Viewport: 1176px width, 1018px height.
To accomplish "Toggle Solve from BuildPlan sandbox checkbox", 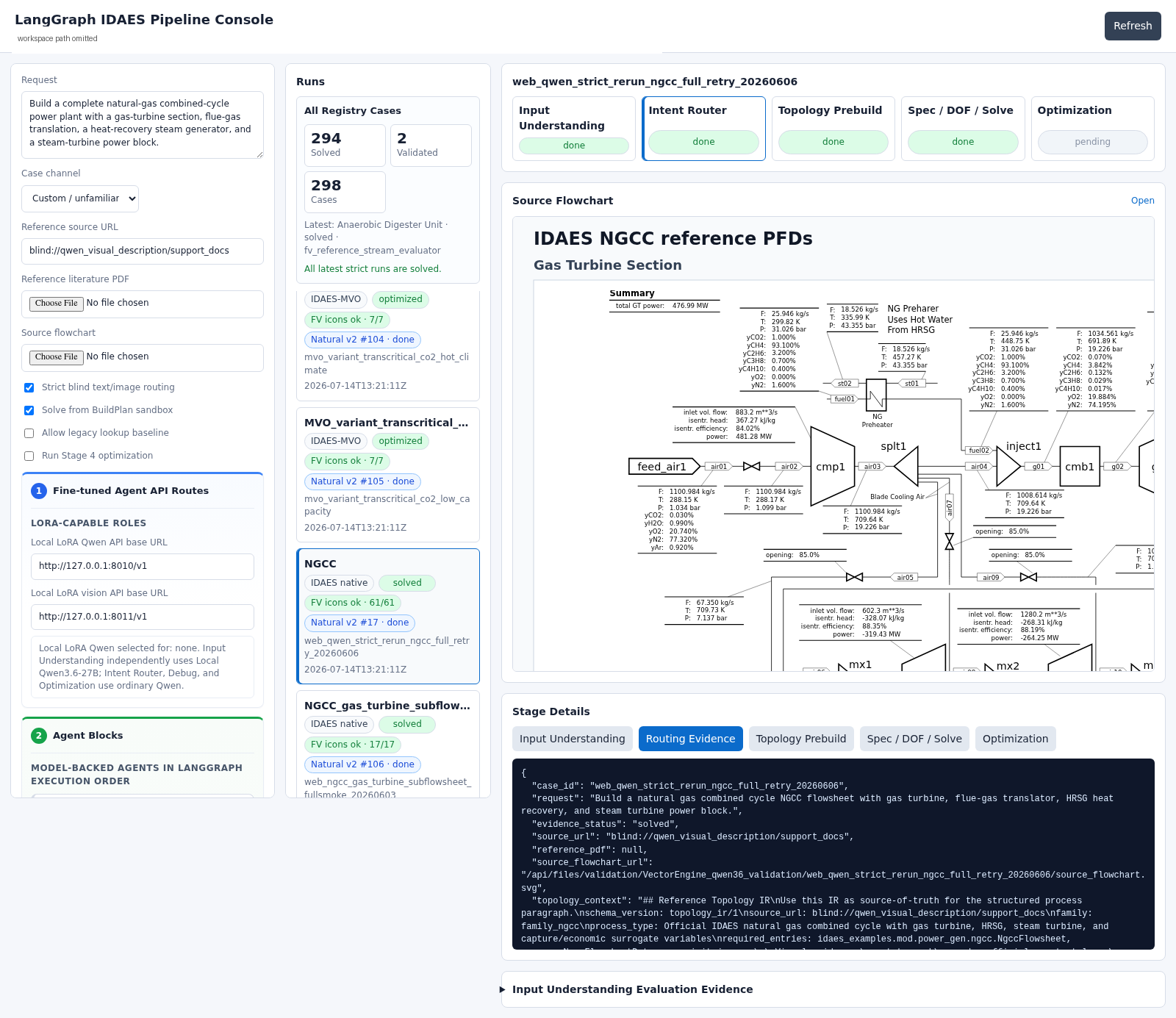I will tap(29, 410).
